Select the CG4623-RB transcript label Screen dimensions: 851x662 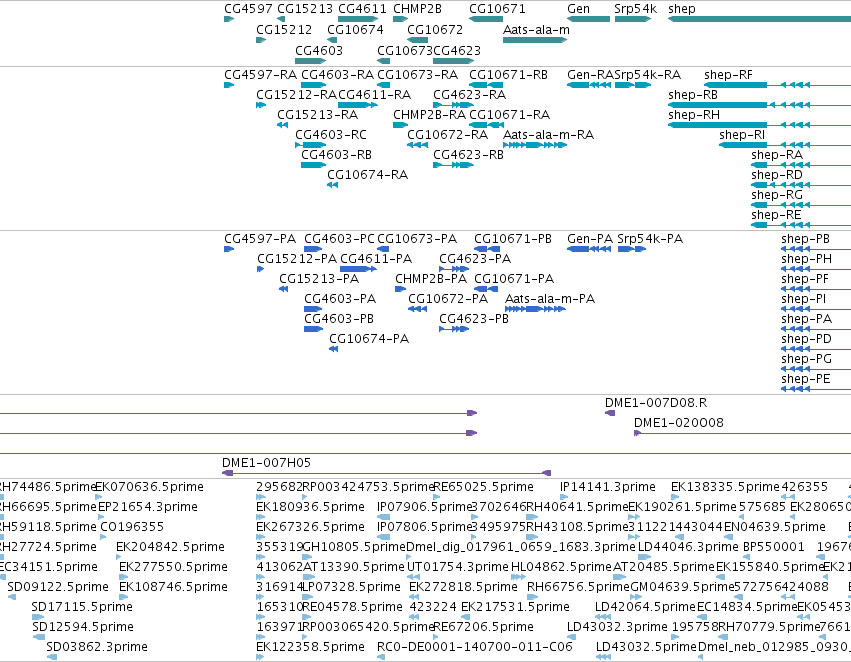468,155
